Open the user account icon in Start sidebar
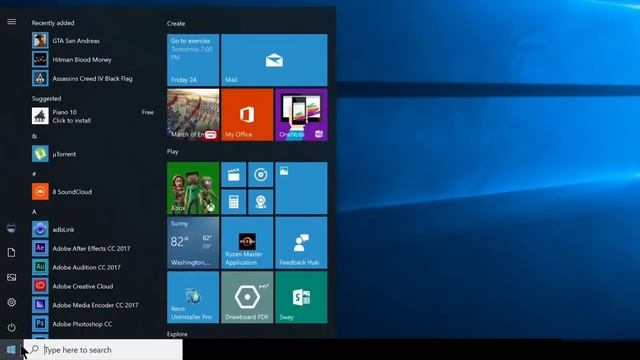Image resolution: width=640 pixels, height=360 pixels. coord(11,228)
